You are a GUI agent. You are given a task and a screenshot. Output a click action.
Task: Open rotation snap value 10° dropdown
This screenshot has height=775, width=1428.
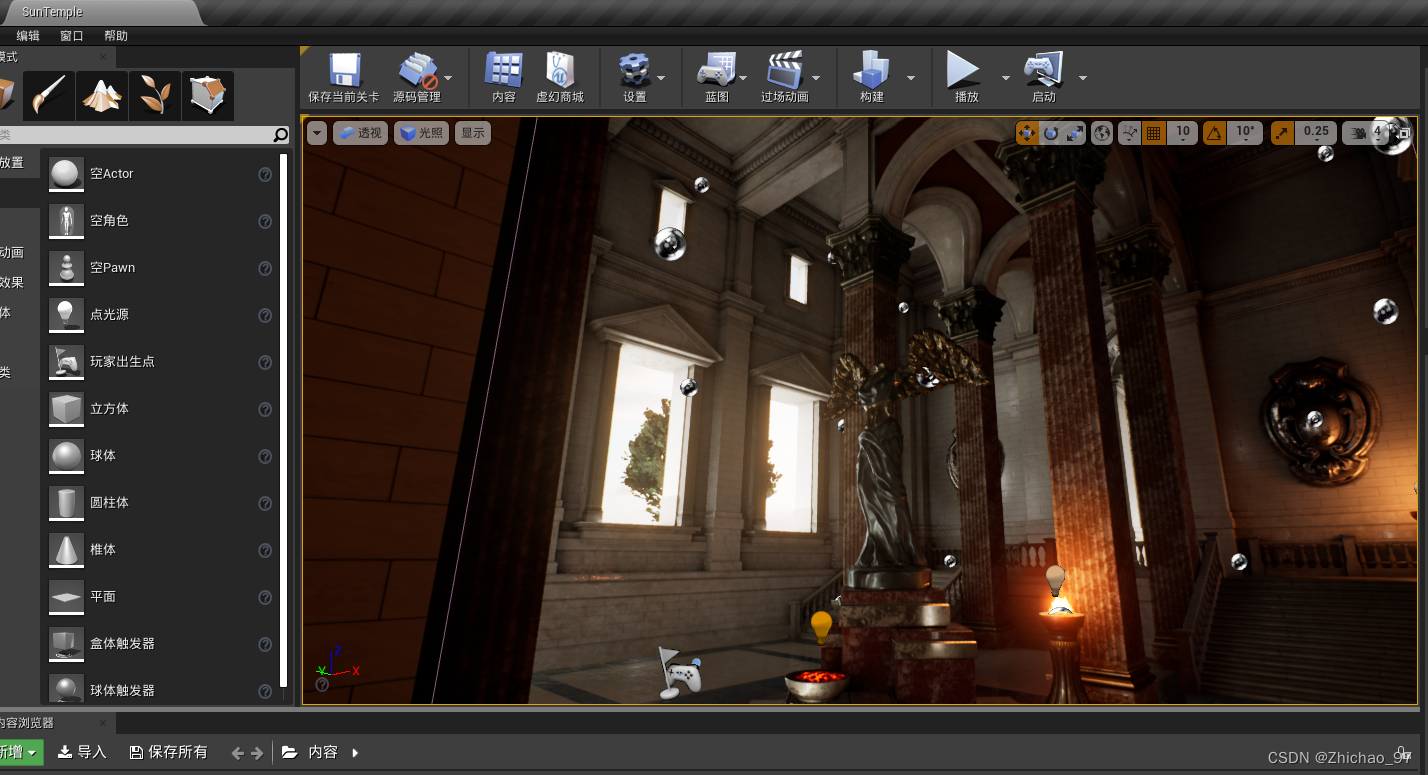click(x=1245, y=133)
